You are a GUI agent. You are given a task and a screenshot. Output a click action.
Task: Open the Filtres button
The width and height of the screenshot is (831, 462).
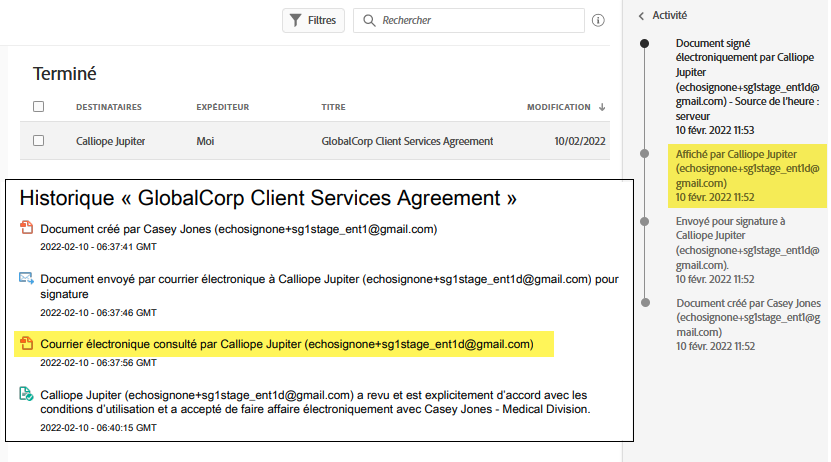(313, 21)
